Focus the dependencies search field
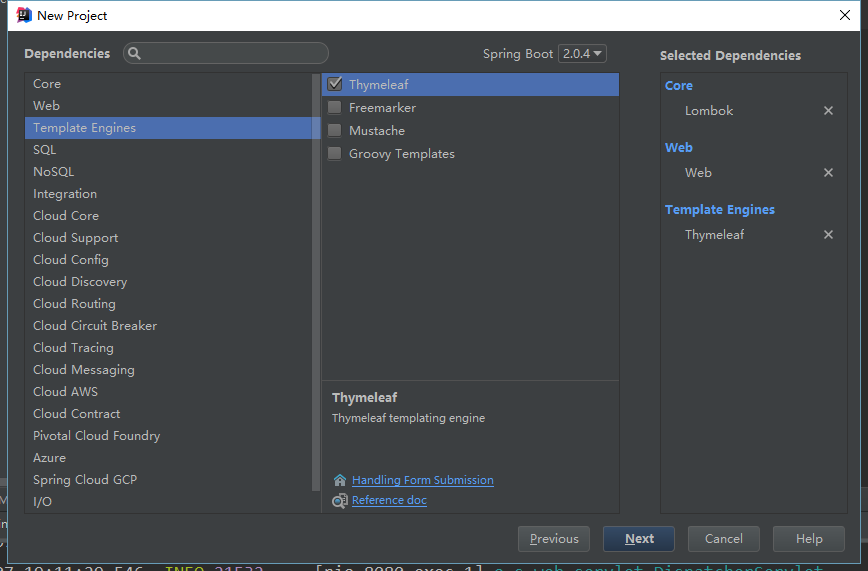 [226, 53]
